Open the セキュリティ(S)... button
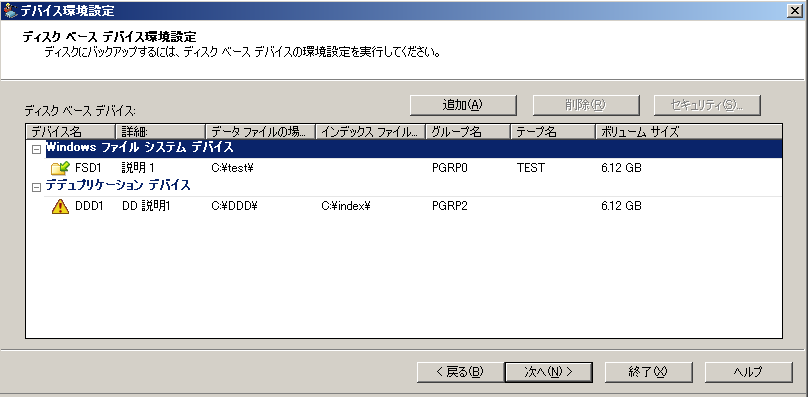This screenshot has height=397, width=808. [707, 105]
